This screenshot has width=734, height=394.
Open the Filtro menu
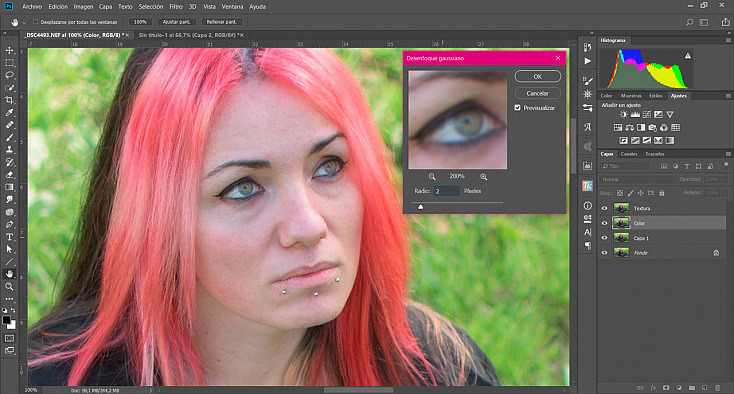point(176,7)
